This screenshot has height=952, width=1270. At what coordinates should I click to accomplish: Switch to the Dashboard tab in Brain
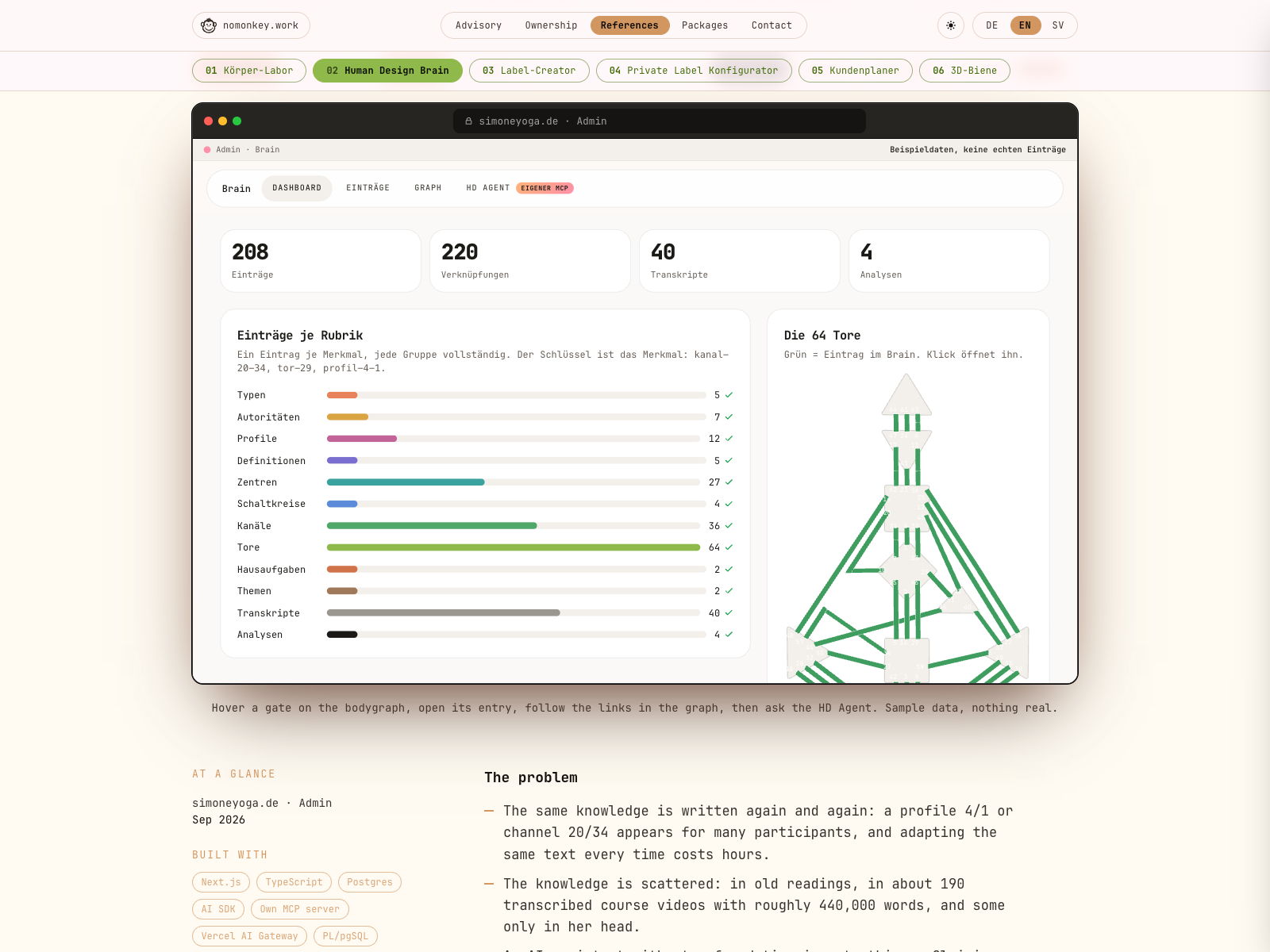[x=297, y=188]
